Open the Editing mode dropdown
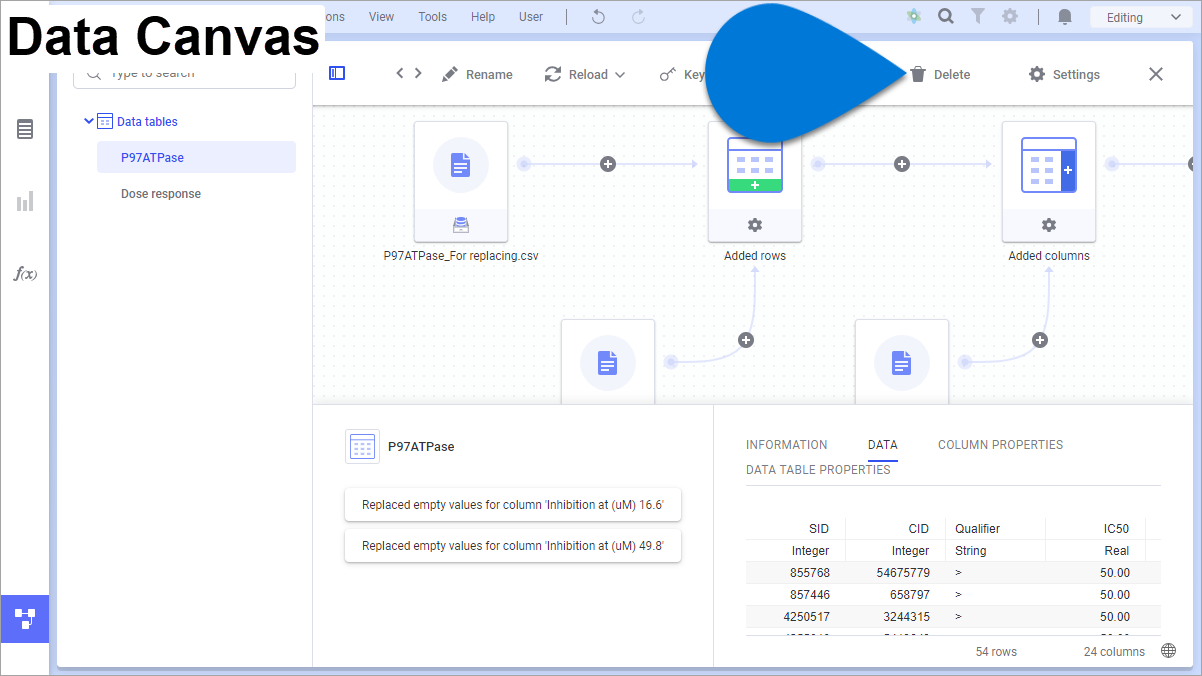 pos(1142,17)
